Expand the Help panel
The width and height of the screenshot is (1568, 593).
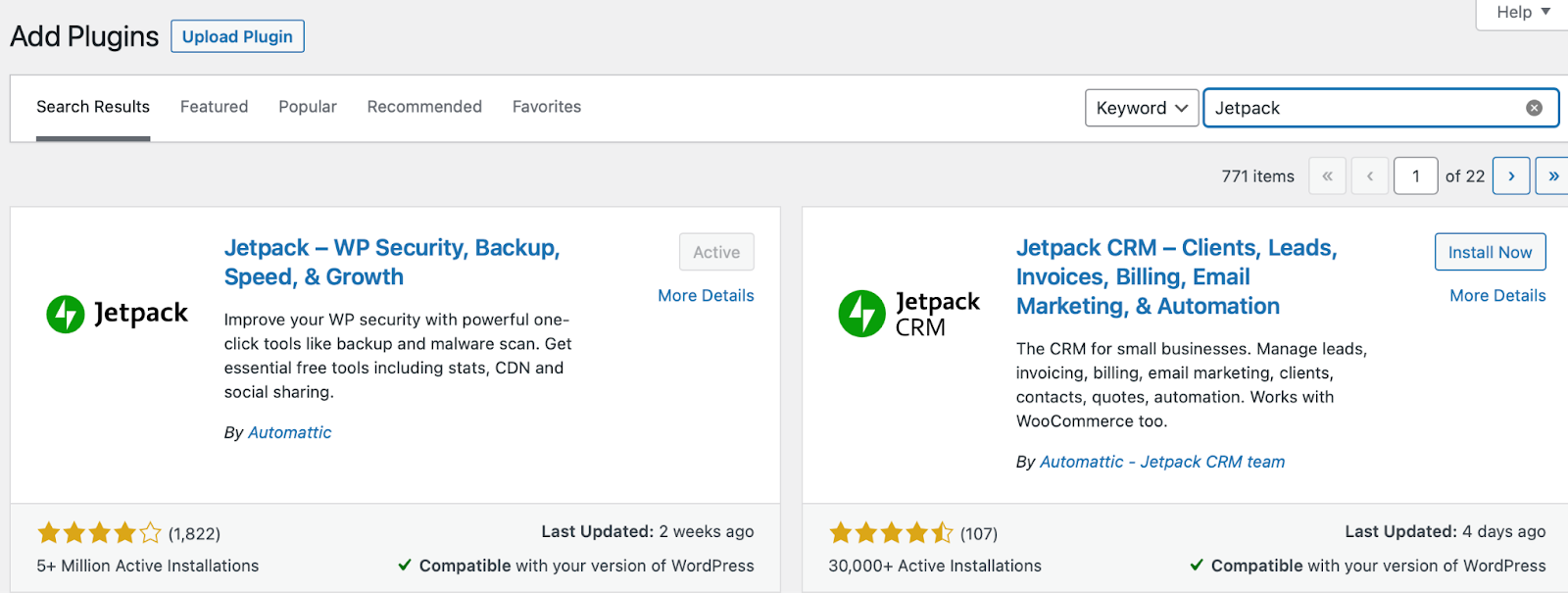coord(1522,13)
